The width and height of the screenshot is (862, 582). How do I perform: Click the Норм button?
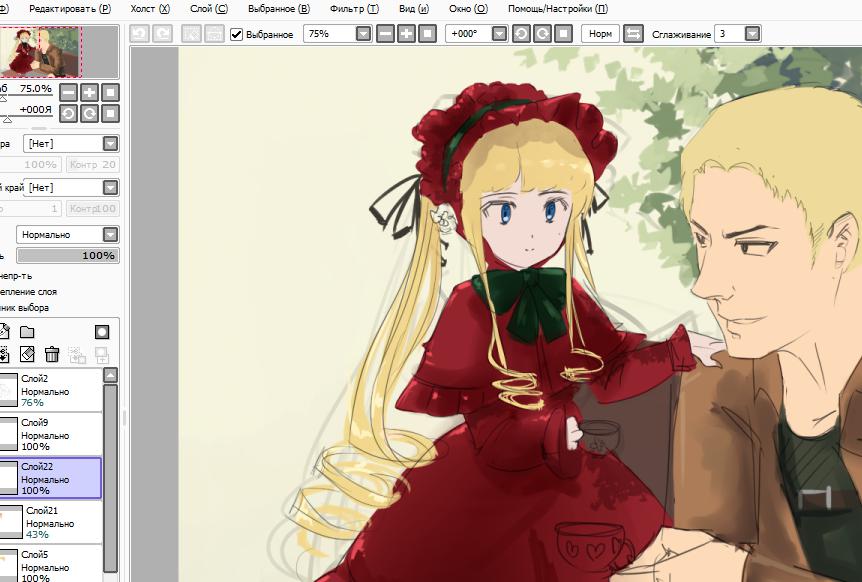pyautogui.click(x=600, y=34)
